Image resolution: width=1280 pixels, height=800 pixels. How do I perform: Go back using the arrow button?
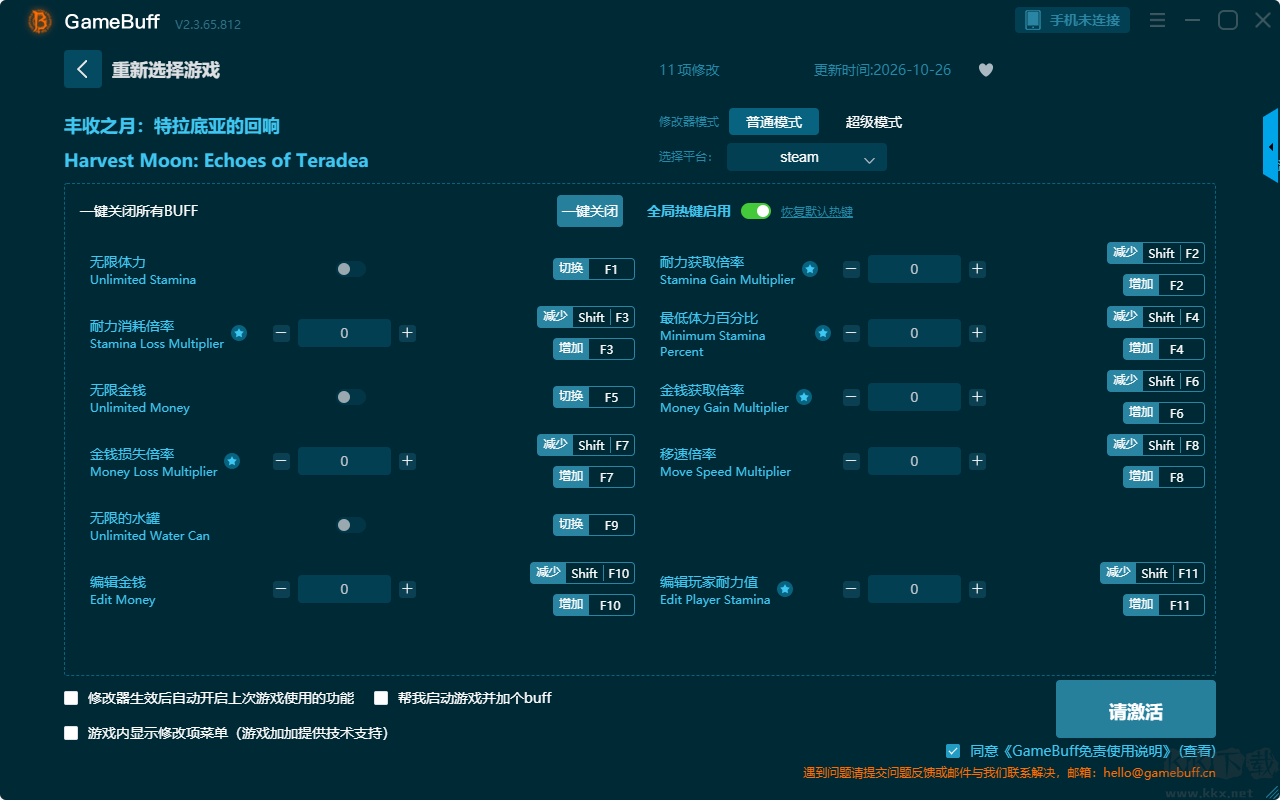[x=82, y=69]
